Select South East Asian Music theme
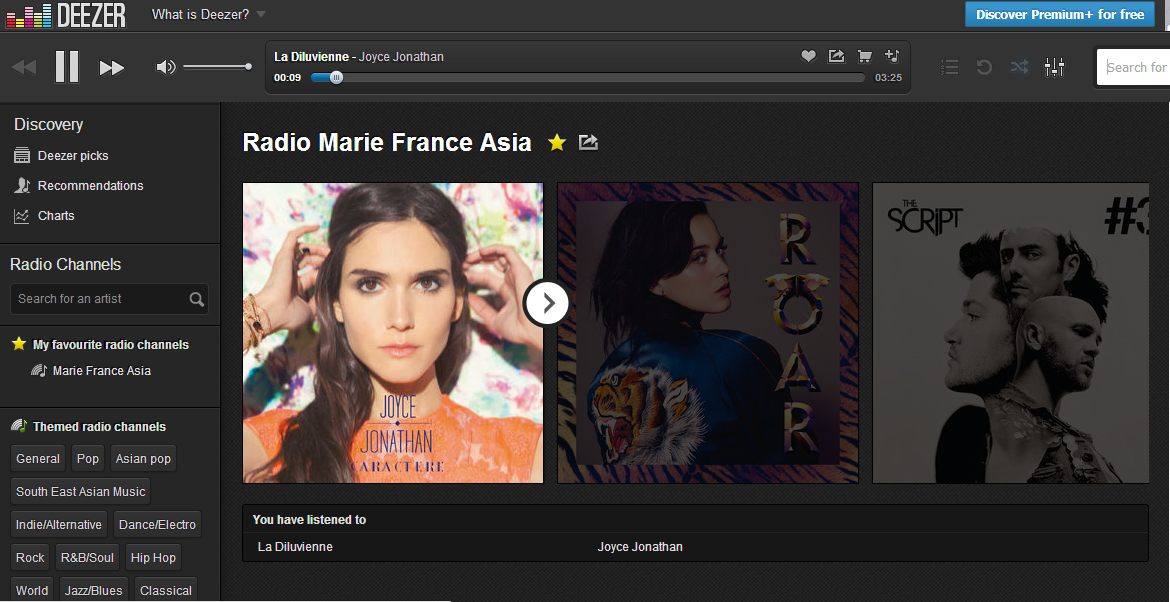The width and height of the screenshot is (1170, 602). pyautogui.click(x=81, y=492)
